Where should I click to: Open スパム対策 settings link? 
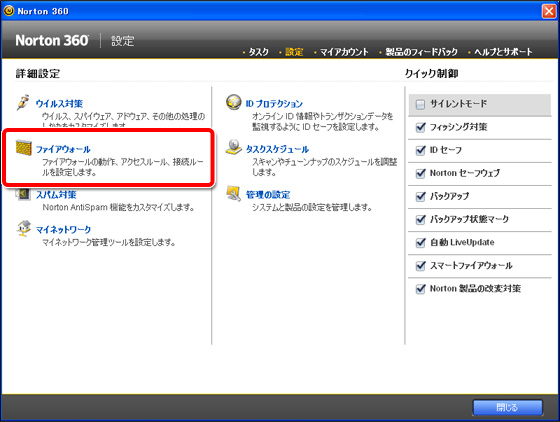(56, 195)
